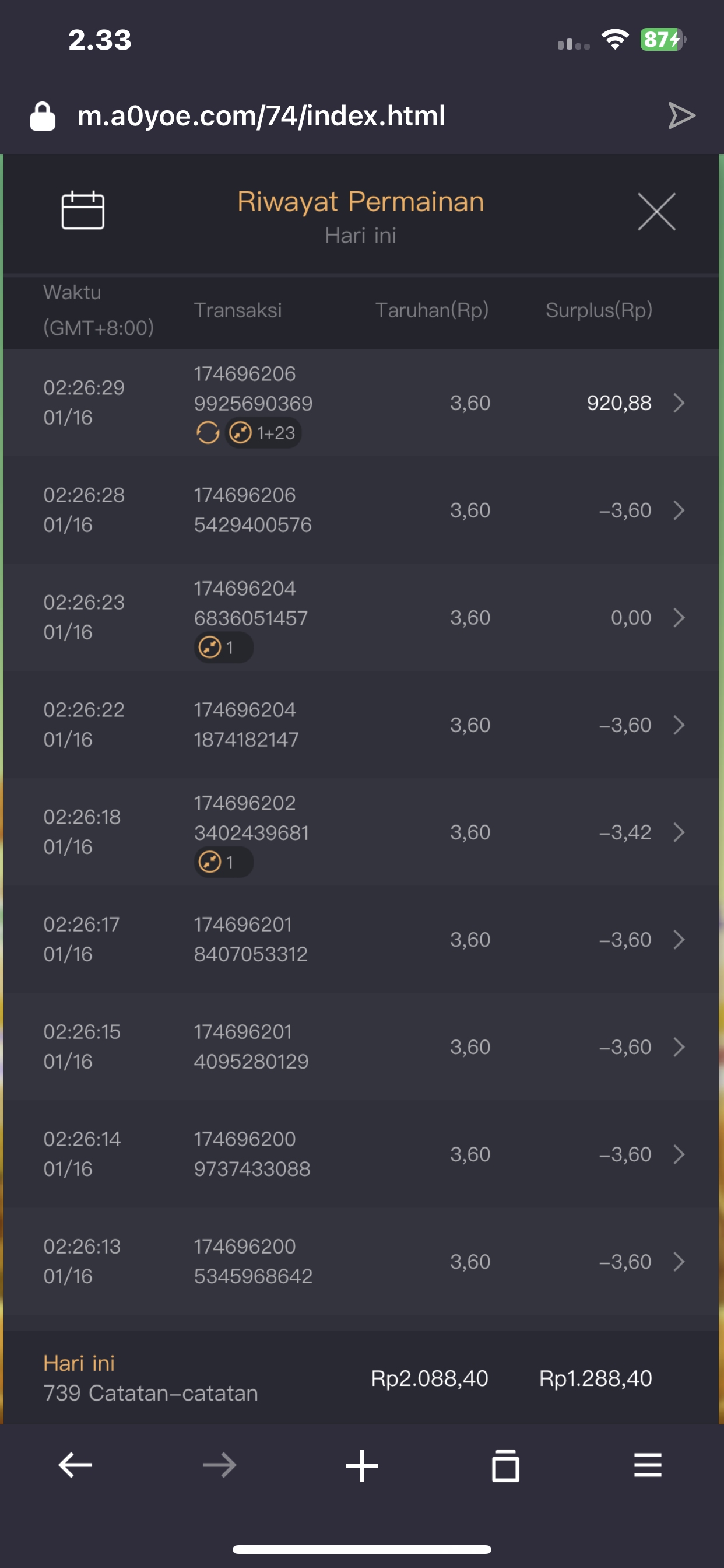Expand details of the 920,88 surplus row

679,403
